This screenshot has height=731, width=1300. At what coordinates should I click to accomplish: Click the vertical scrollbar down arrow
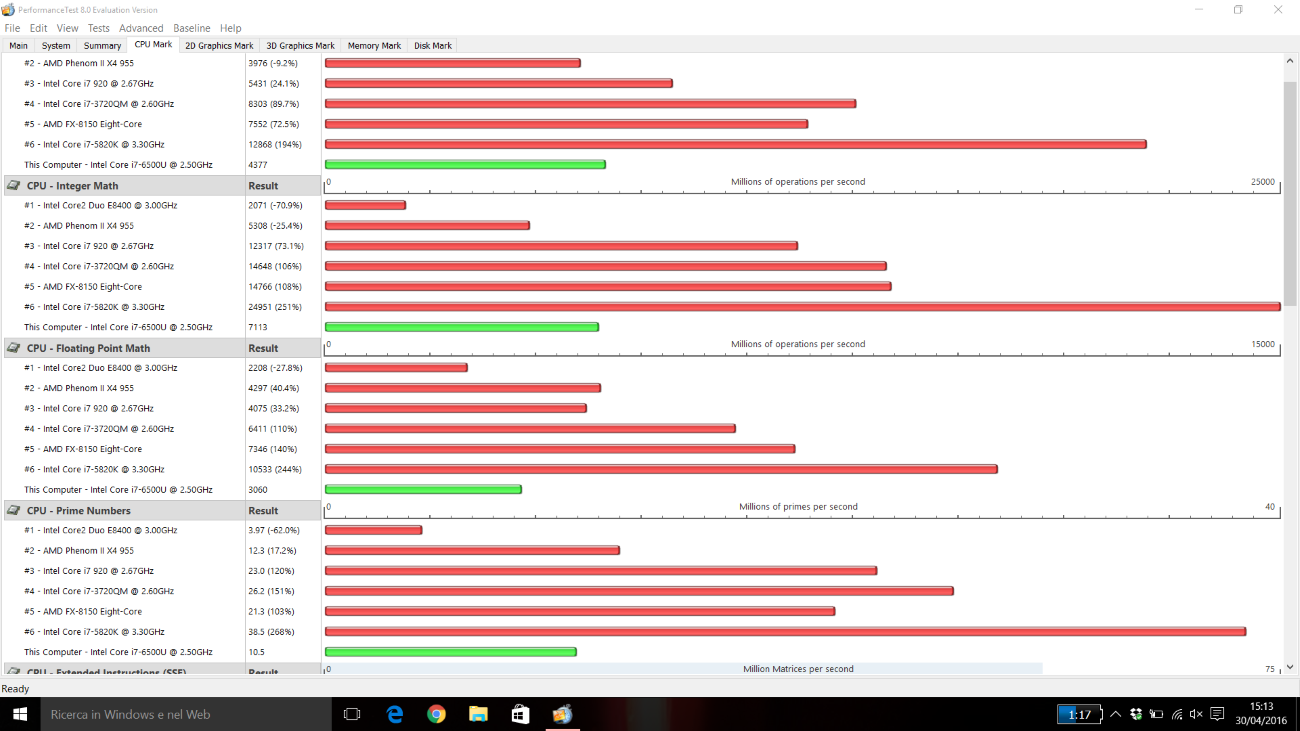tap(1290, 667)
